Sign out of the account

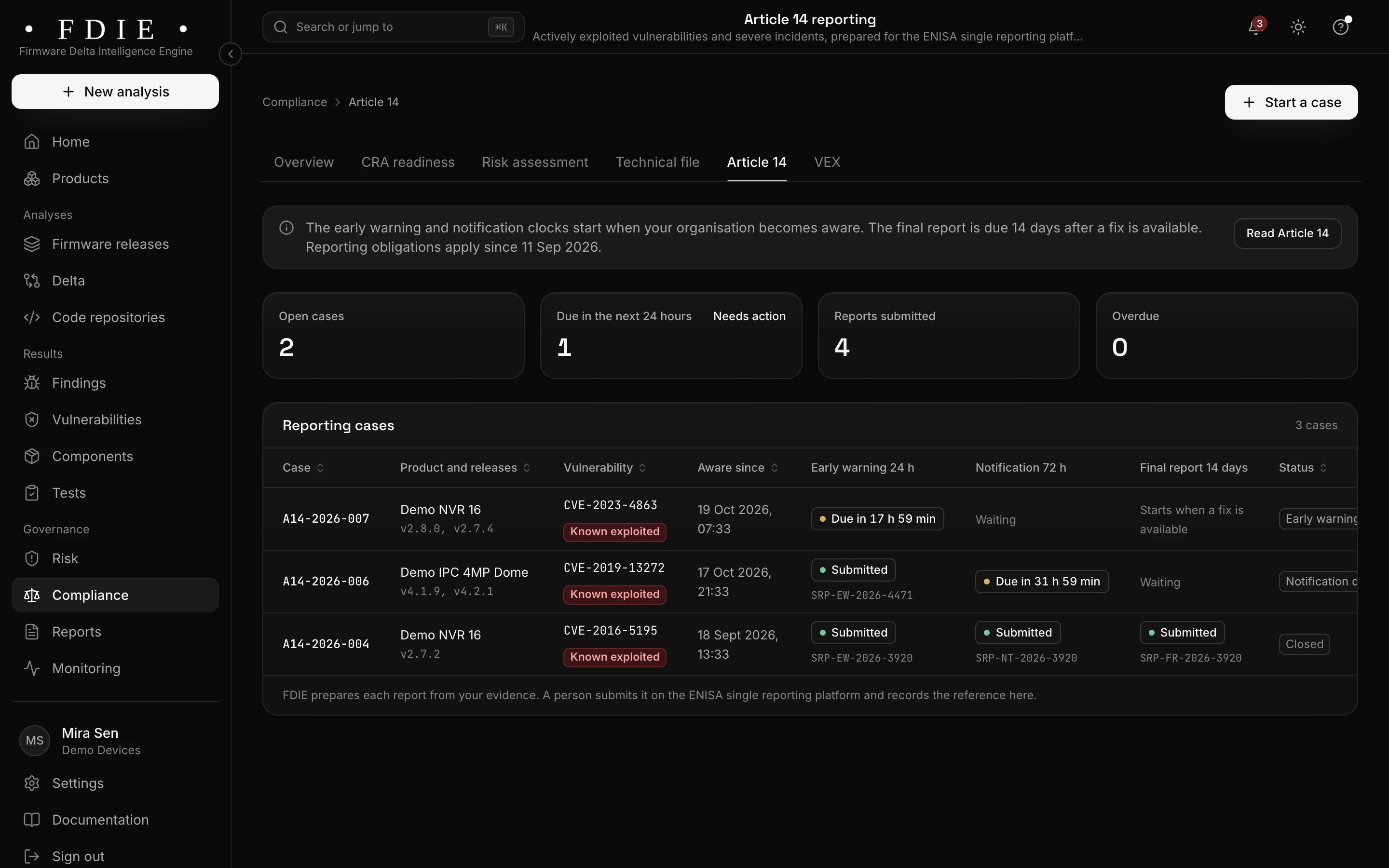coord(115,856)
